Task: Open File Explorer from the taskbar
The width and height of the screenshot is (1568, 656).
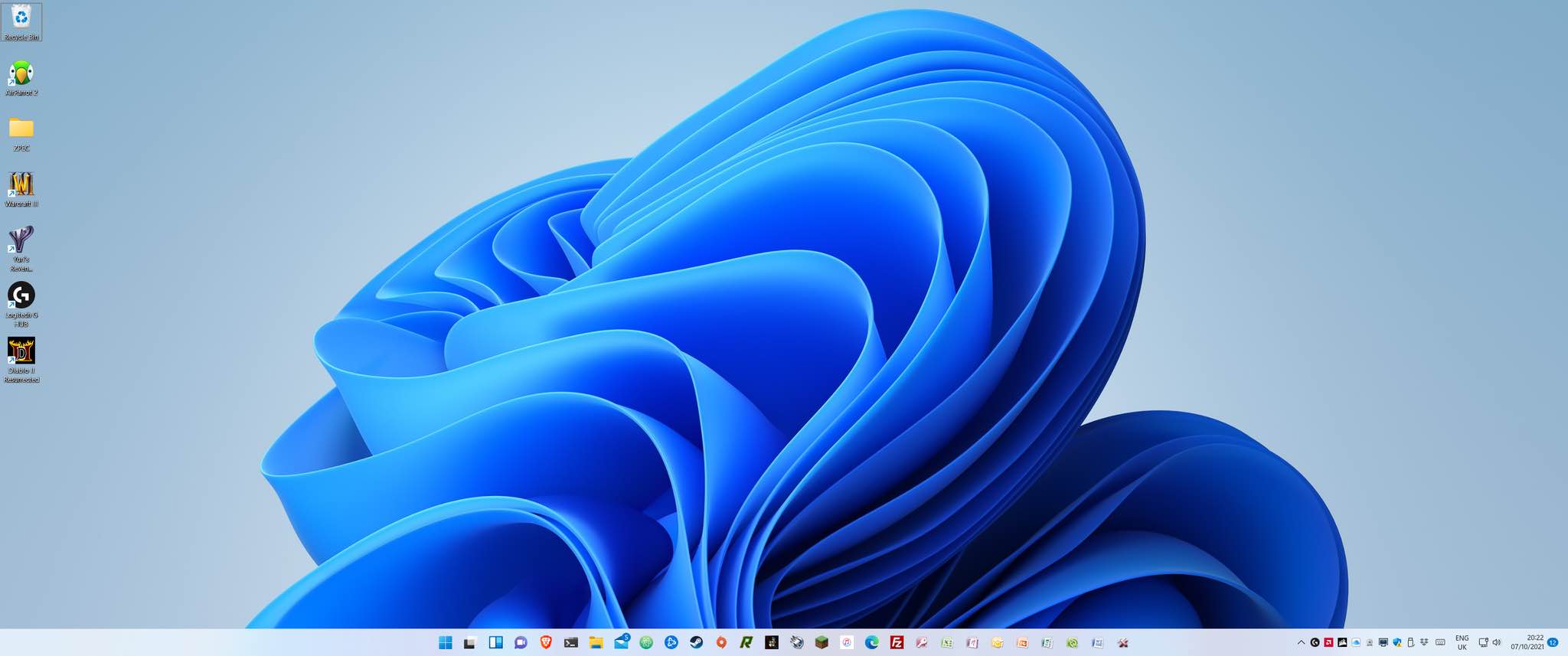Action: click(596, 643)
